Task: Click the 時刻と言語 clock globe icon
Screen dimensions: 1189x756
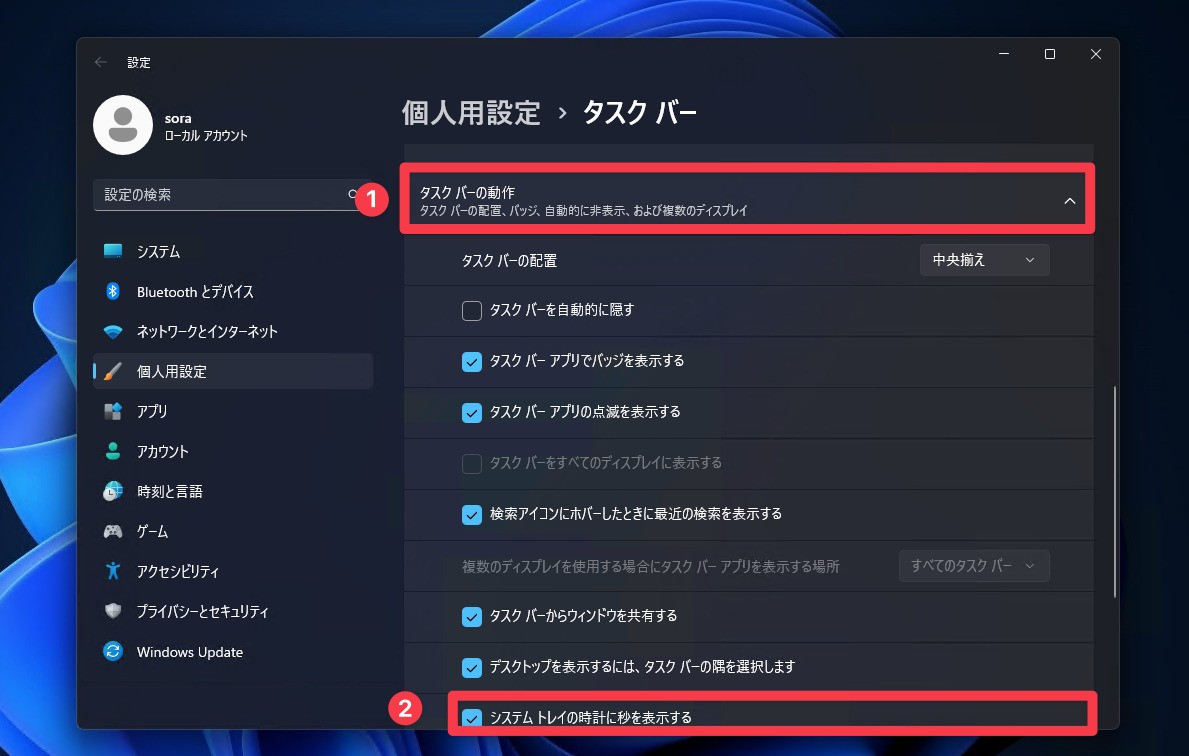Action: pos(113,491)
